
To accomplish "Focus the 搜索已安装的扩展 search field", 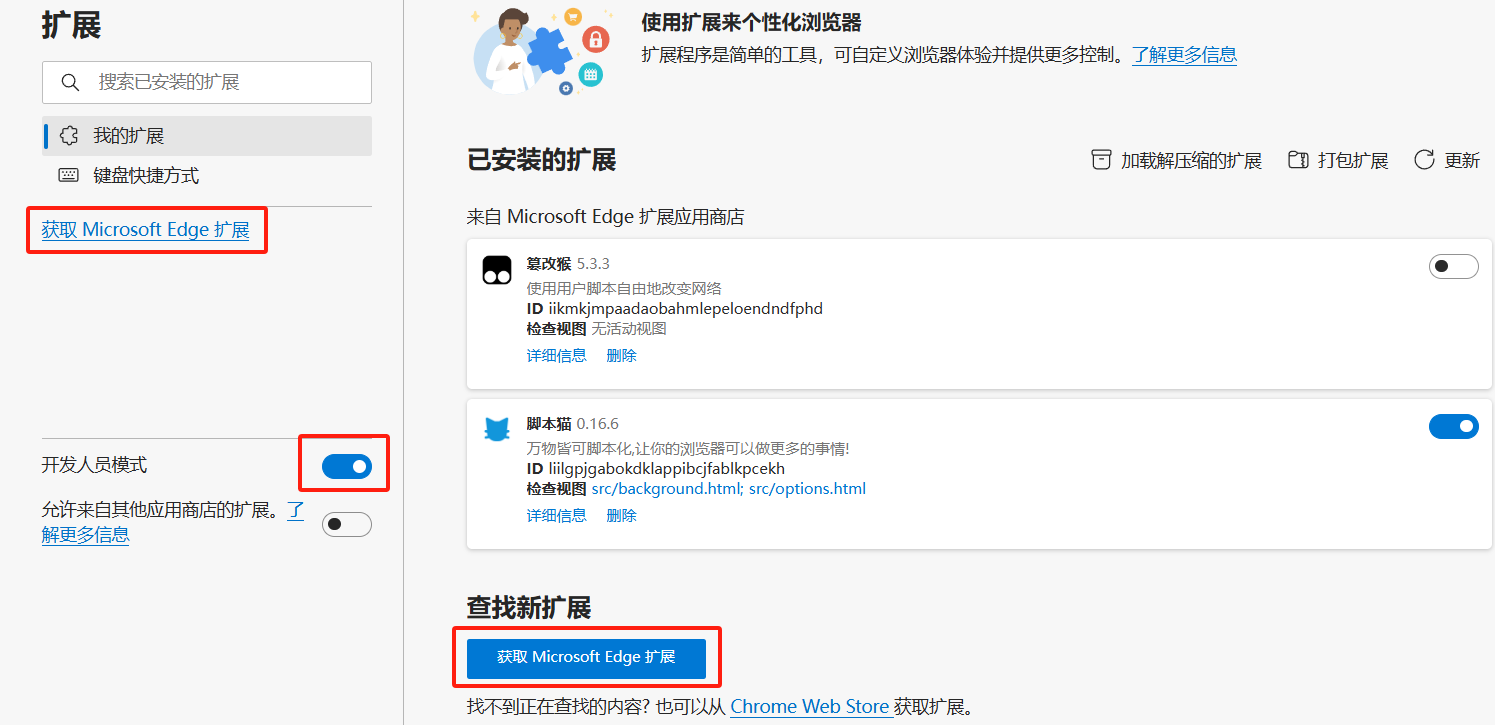I will (207, 82).
